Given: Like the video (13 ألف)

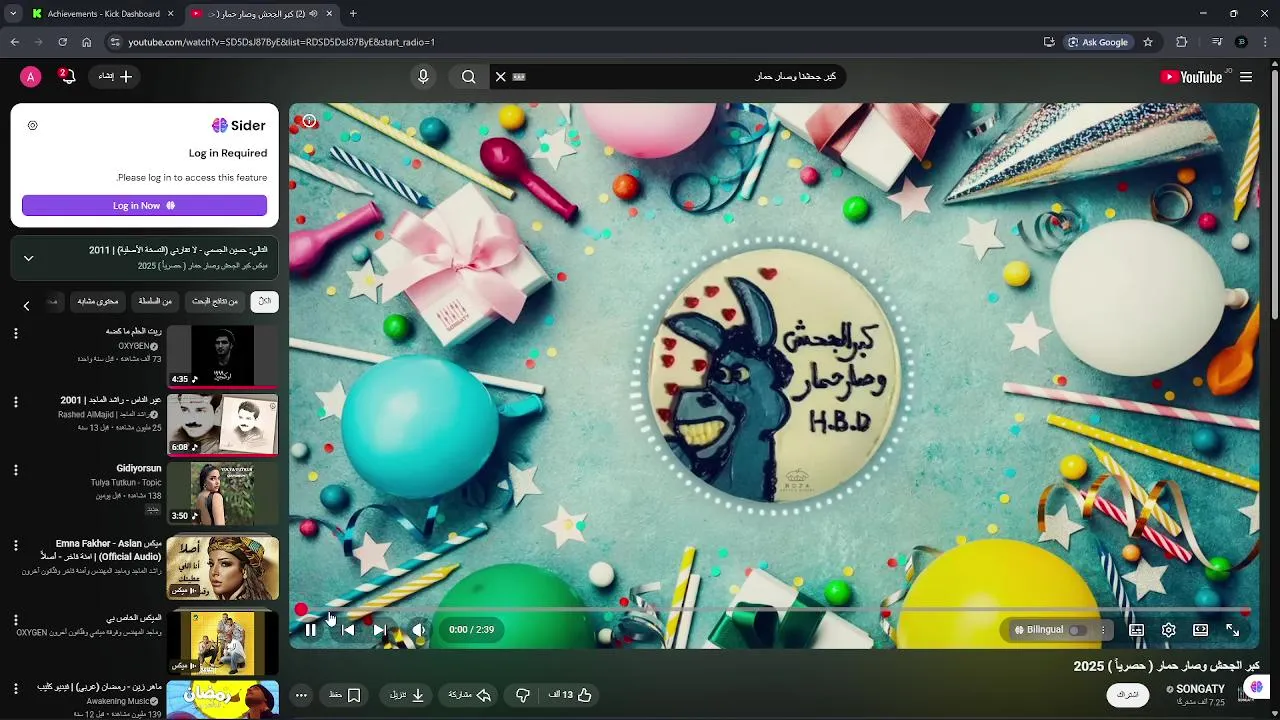Looking at the screenshot, I should 571,695.
